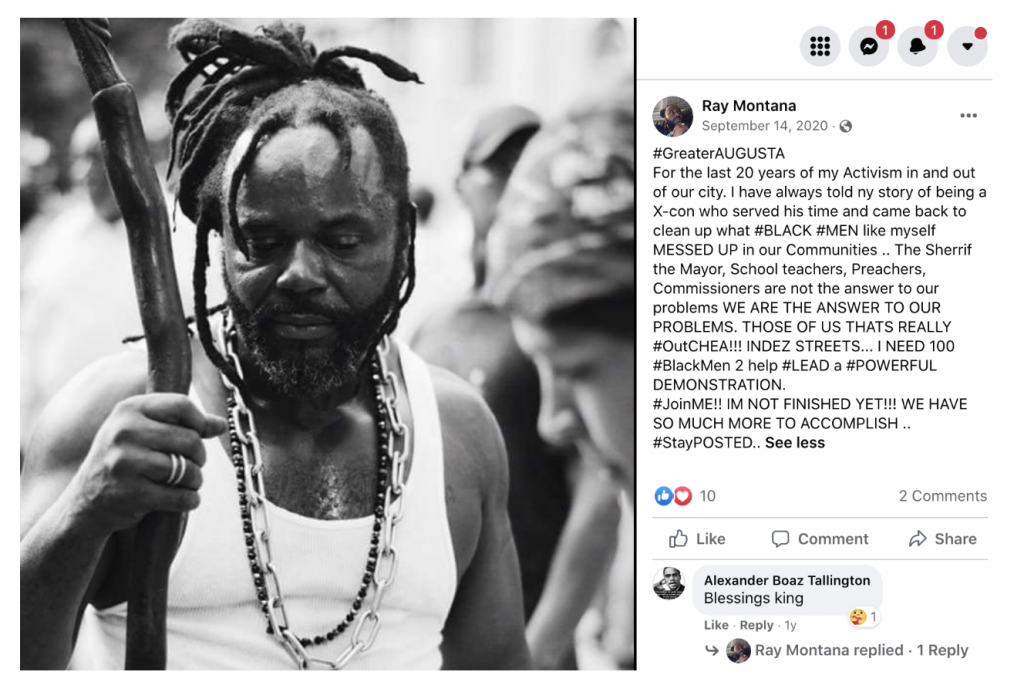This screenshot has width=1024, height=682.
Task: Open the 2 Comments link
Action: point(942,496)
